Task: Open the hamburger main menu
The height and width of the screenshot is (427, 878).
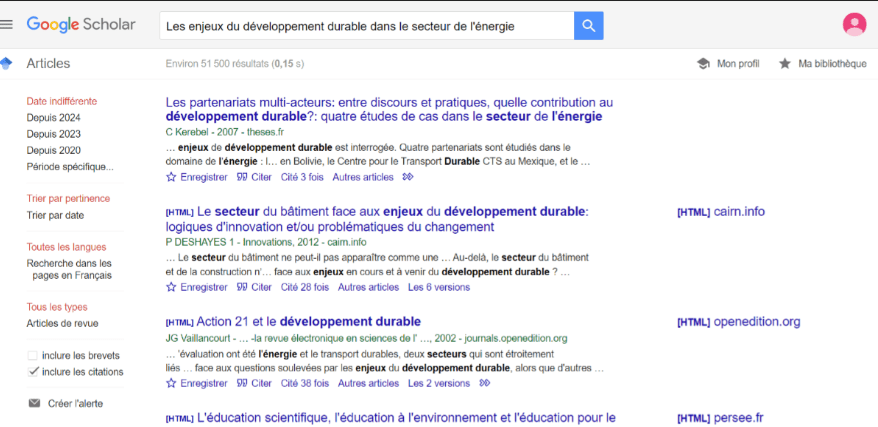Action: click(x=7, y=24)
